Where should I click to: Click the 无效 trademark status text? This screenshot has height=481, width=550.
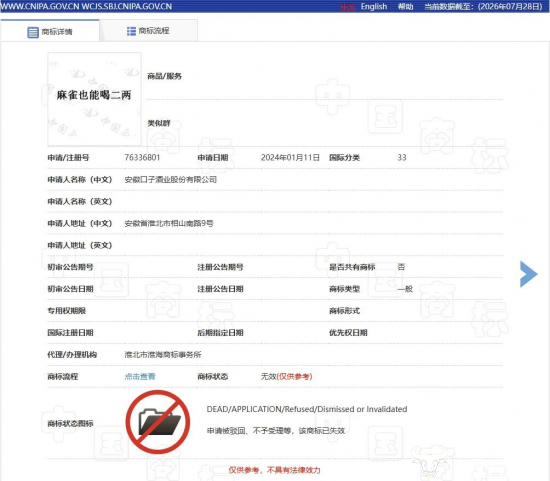pos(268,376)
